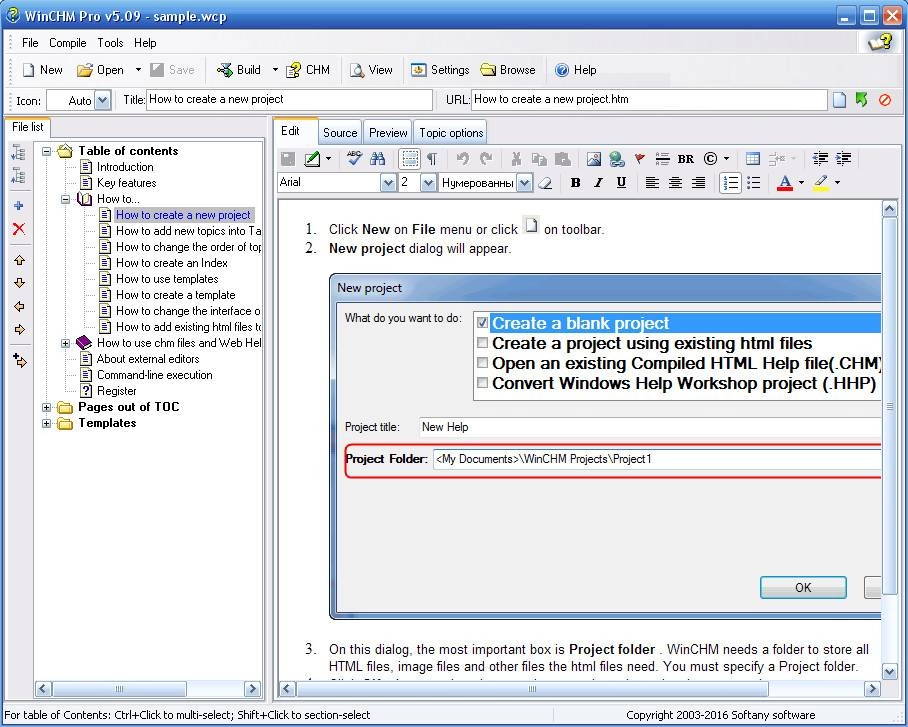
Task: Open the font size dropdown
Action: click(x=428, y=183)
